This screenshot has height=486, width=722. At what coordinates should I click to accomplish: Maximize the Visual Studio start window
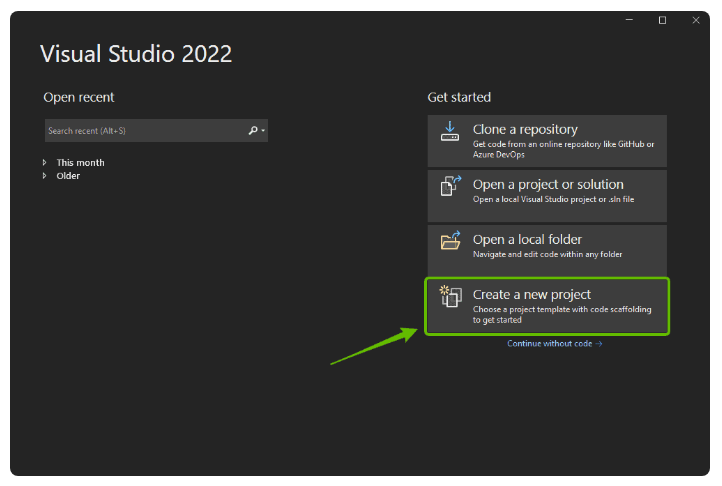[x=662, y=20]
